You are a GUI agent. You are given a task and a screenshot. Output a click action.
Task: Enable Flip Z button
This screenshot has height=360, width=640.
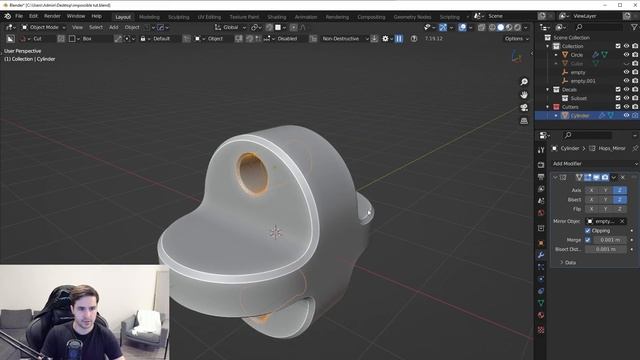(x=620, y=209)
